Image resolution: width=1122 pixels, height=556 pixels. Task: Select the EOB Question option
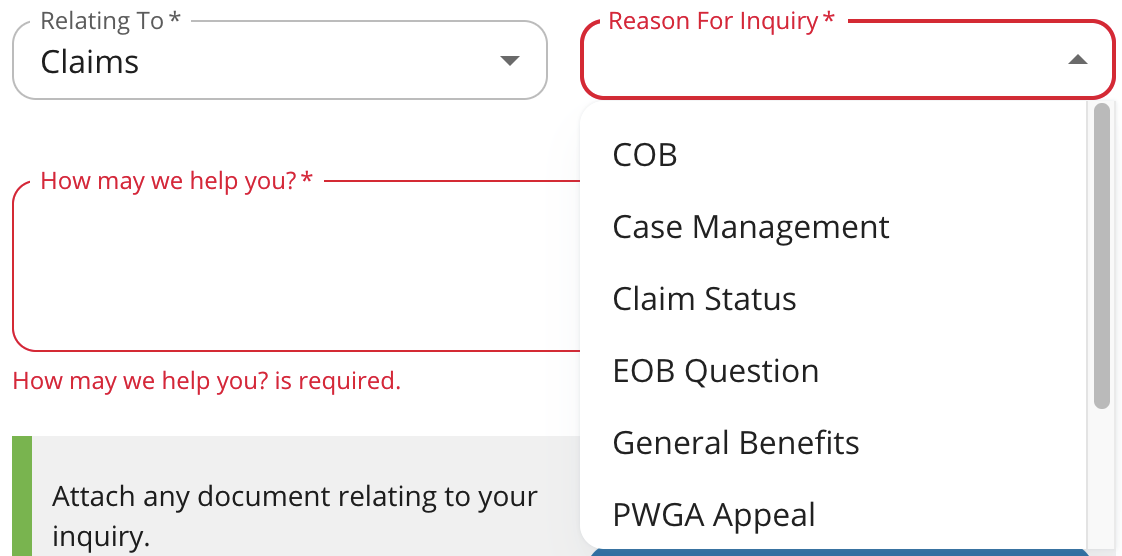(x=715, y=371)
